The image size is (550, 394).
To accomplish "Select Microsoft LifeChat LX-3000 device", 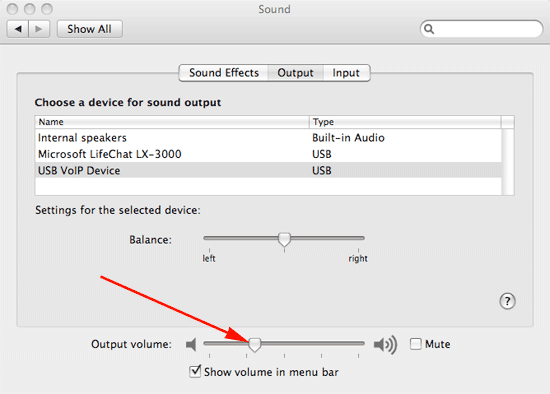I will (268, 154).
